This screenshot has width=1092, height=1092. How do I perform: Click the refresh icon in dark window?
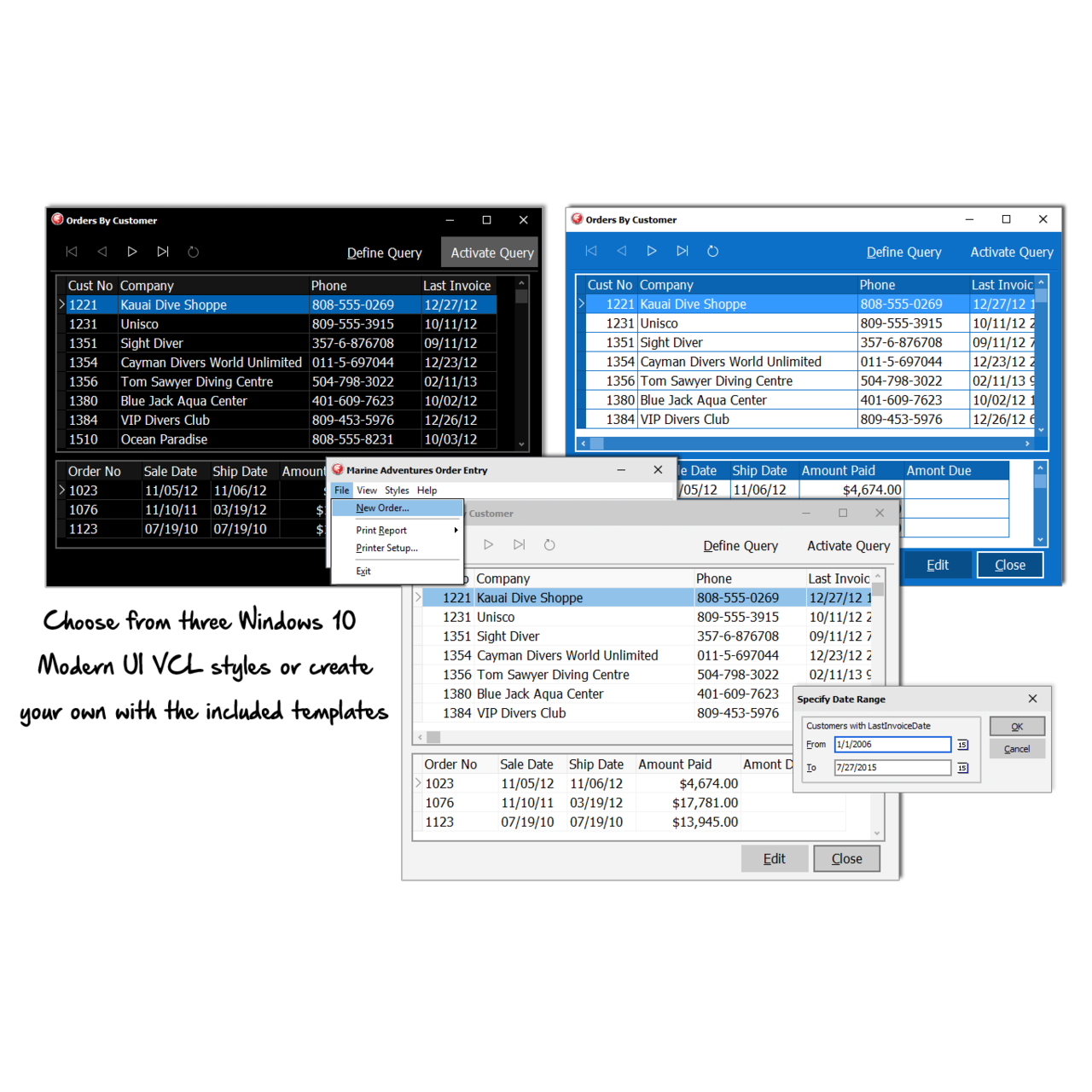[x=194, y=252]
